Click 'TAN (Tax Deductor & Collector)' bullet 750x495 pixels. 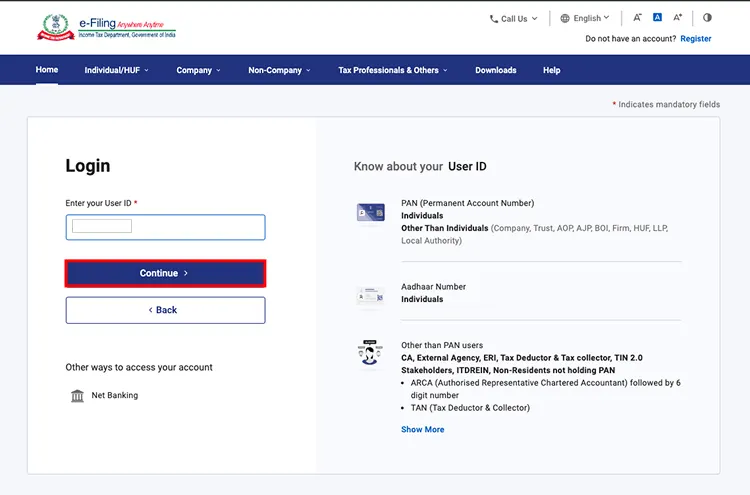coord(470,408)
